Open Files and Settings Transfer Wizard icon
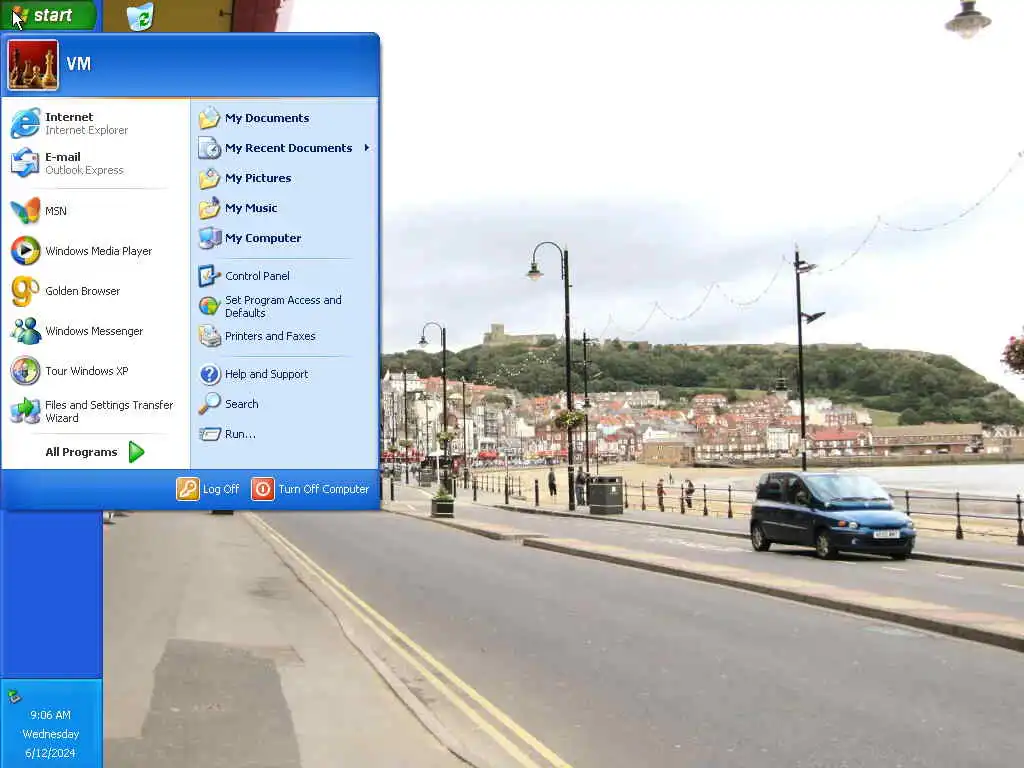Viewport: 1024px width, 768px height. pyautogui.click(x=25, y=411)
